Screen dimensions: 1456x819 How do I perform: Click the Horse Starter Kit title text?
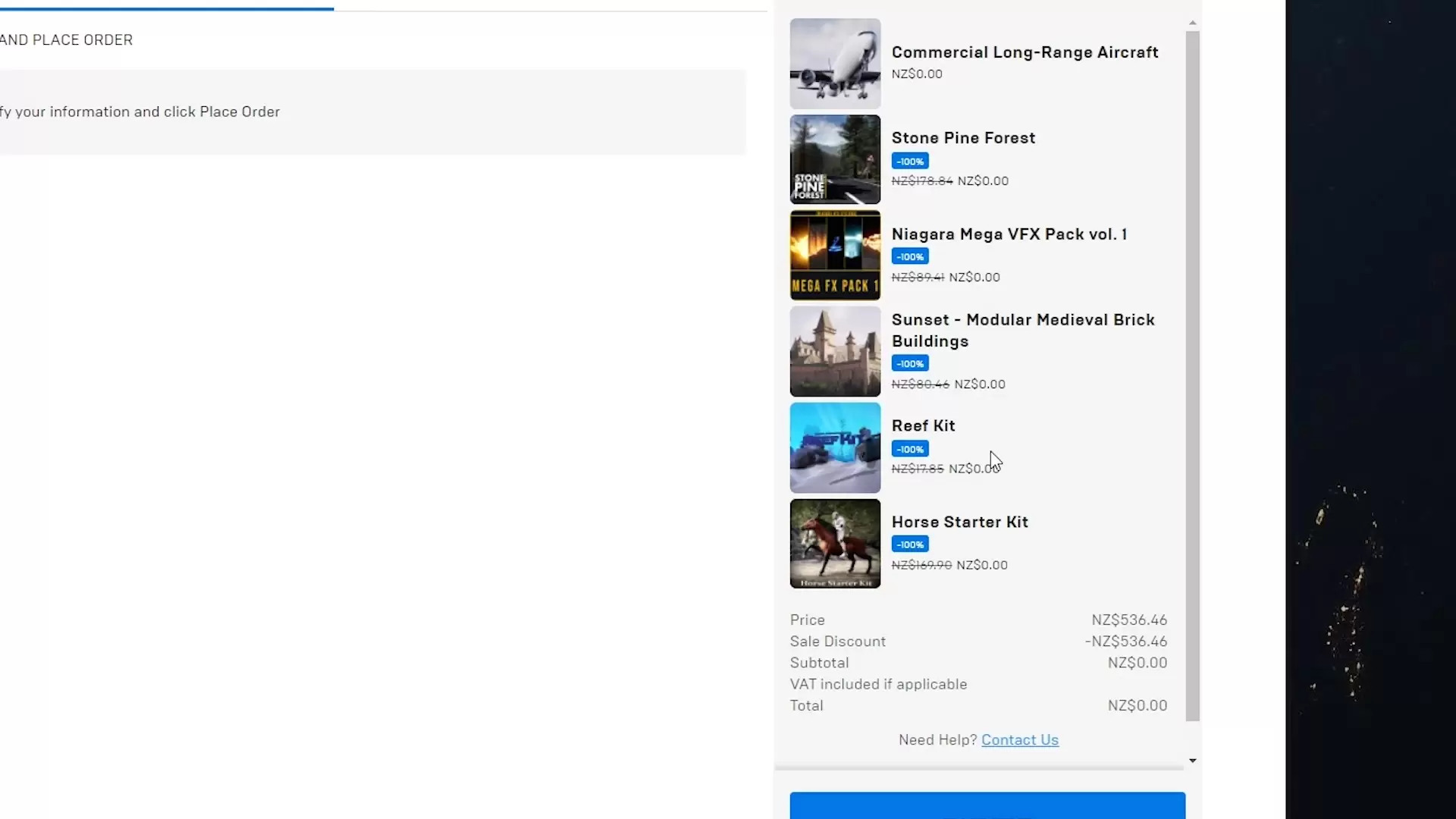pos(959,522)
